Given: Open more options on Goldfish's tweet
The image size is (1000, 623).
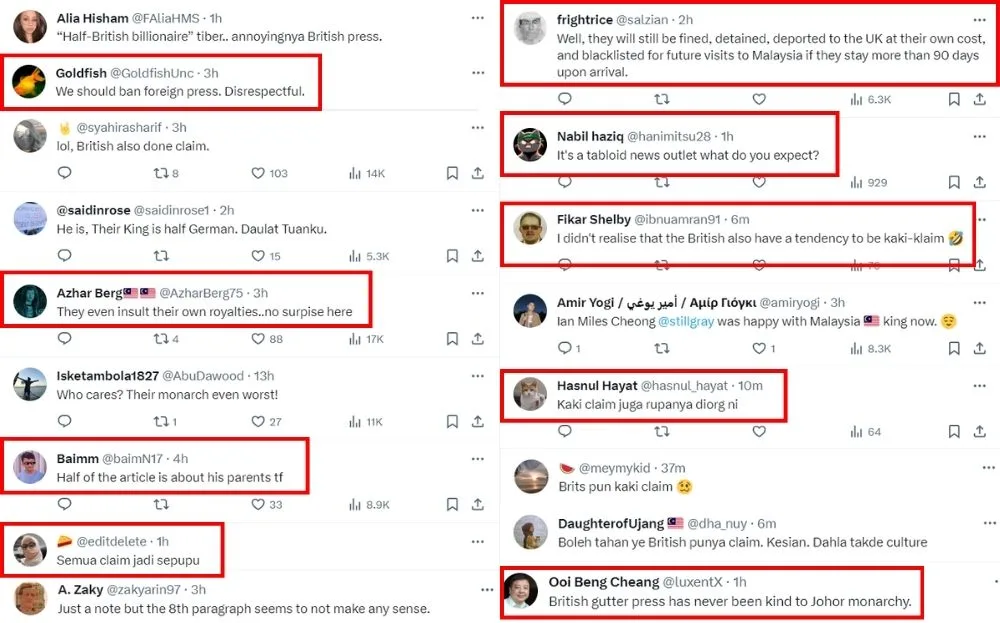Looking at the screenshot, I should pyautogui.click(x=478, y=73).
